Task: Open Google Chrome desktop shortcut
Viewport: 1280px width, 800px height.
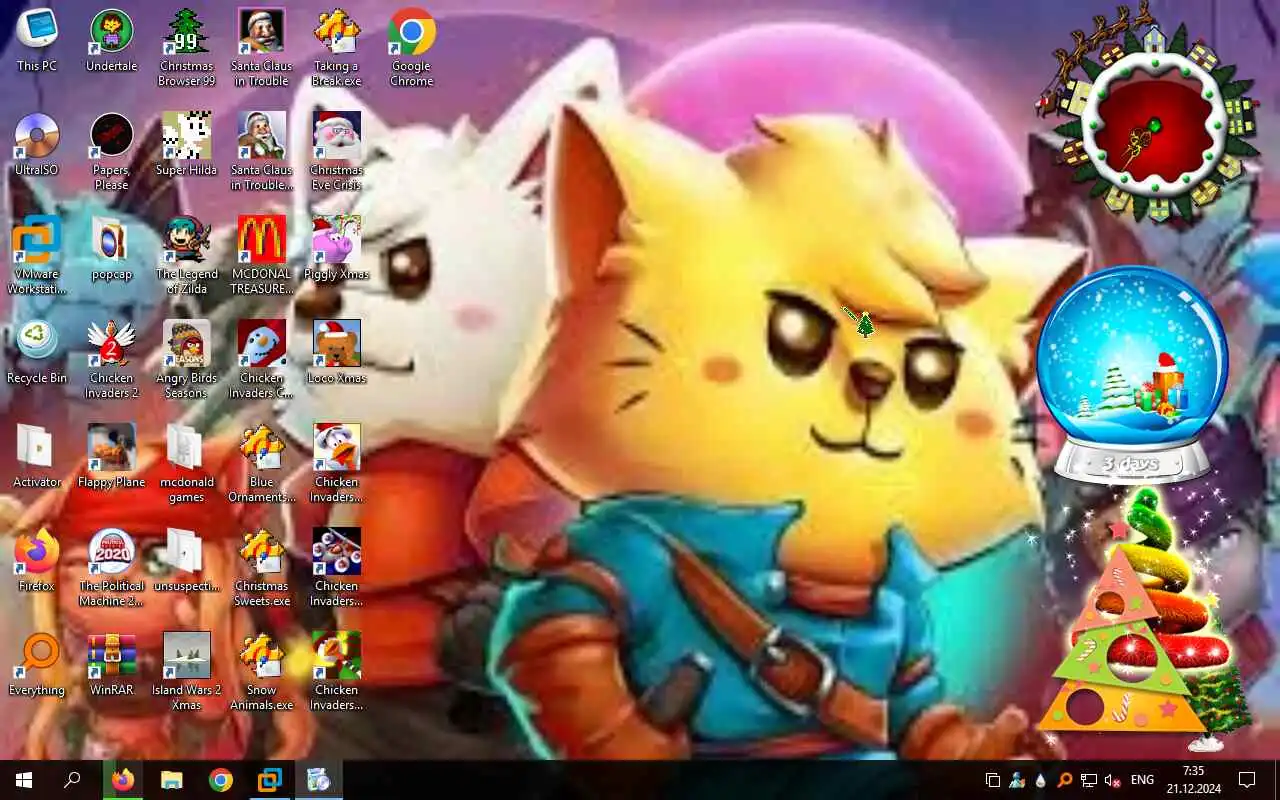Action: tap(412, 49)
